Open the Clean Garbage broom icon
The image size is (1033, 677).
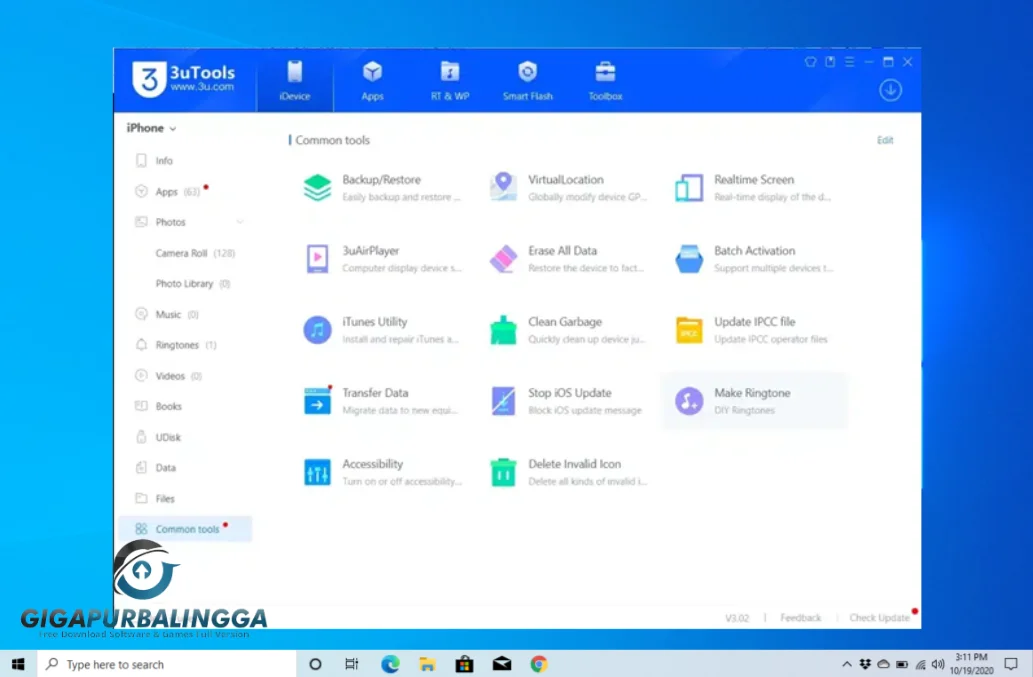503,330
